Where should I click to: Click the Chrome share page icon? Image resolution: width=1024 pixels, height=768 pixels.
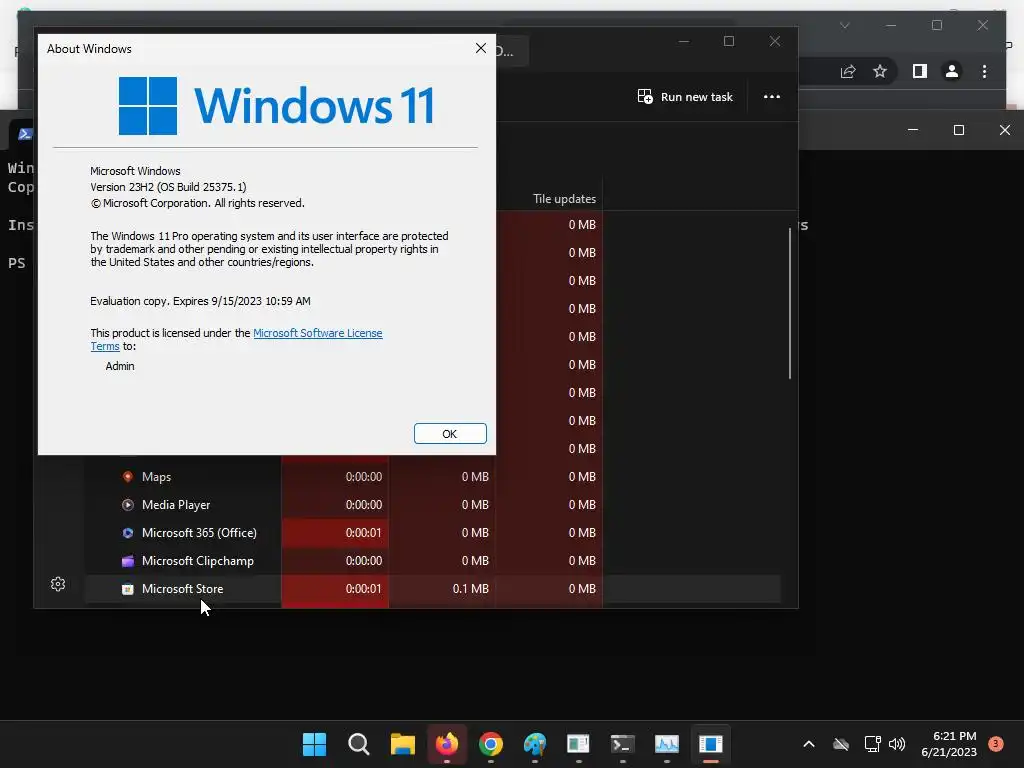(848, 71)
